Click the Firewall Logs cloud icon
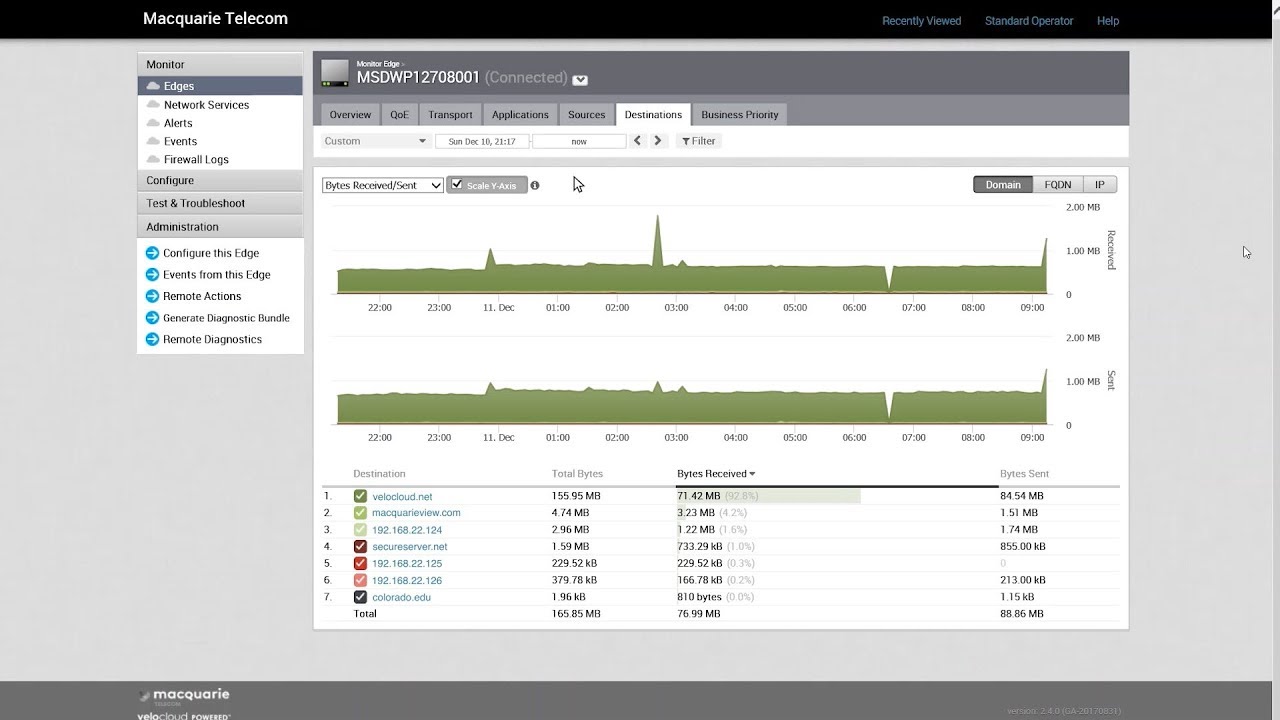The height and width of the screenshot is (720, 1280). click(x=153, y=159)
